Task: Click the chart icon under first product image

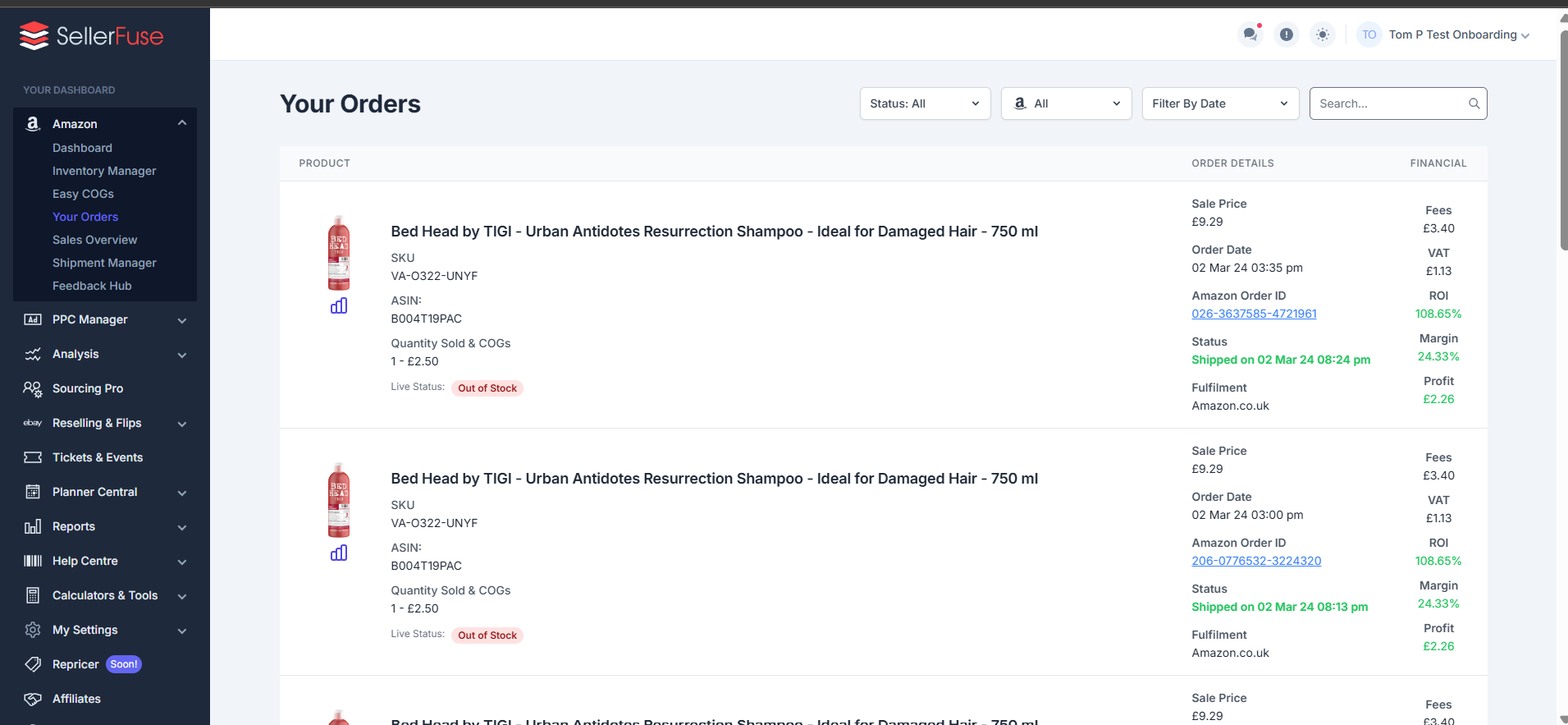Action: coord(339,306)
